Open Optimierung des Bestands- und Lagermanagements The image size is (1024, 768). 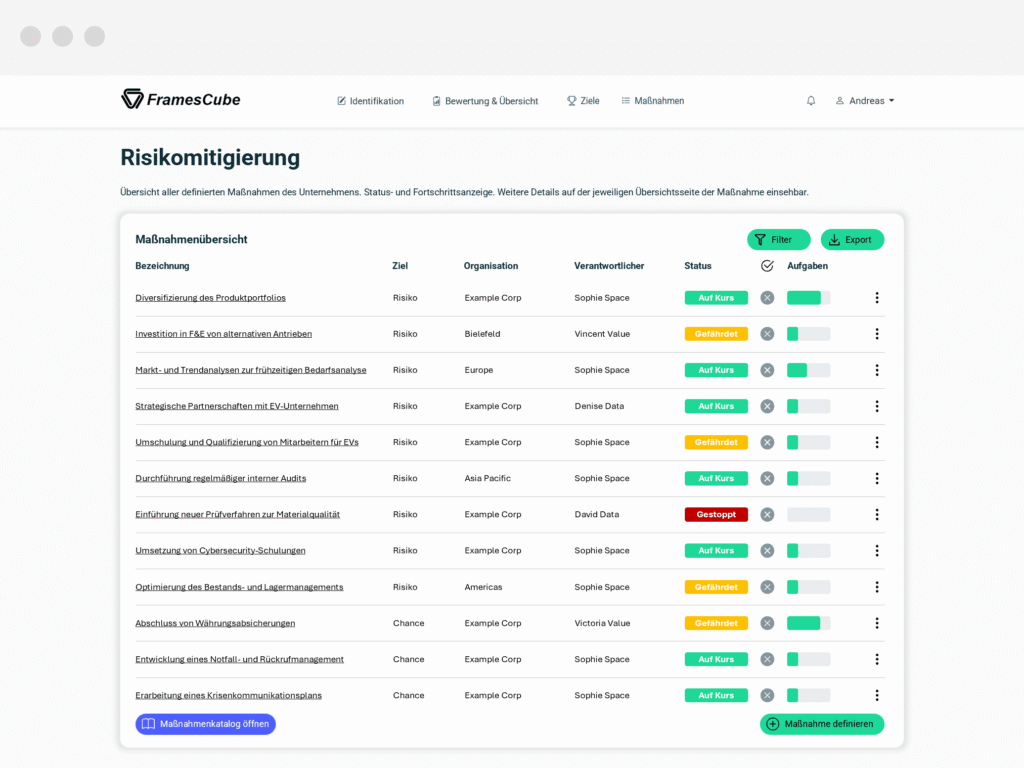239,587
